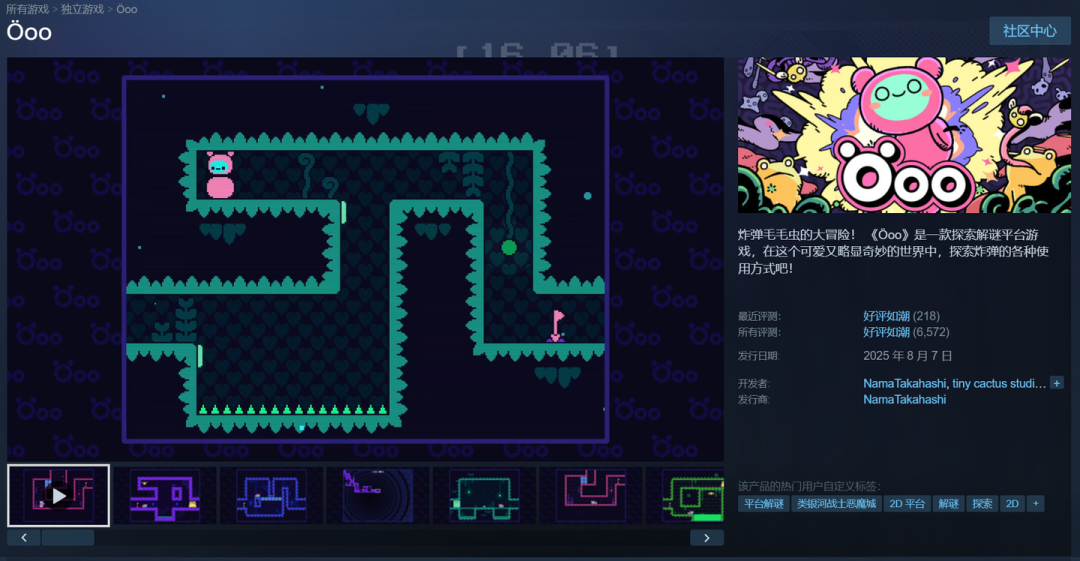
Task: Select the 平台解谜 tag
Action: [x=764, y=504]
